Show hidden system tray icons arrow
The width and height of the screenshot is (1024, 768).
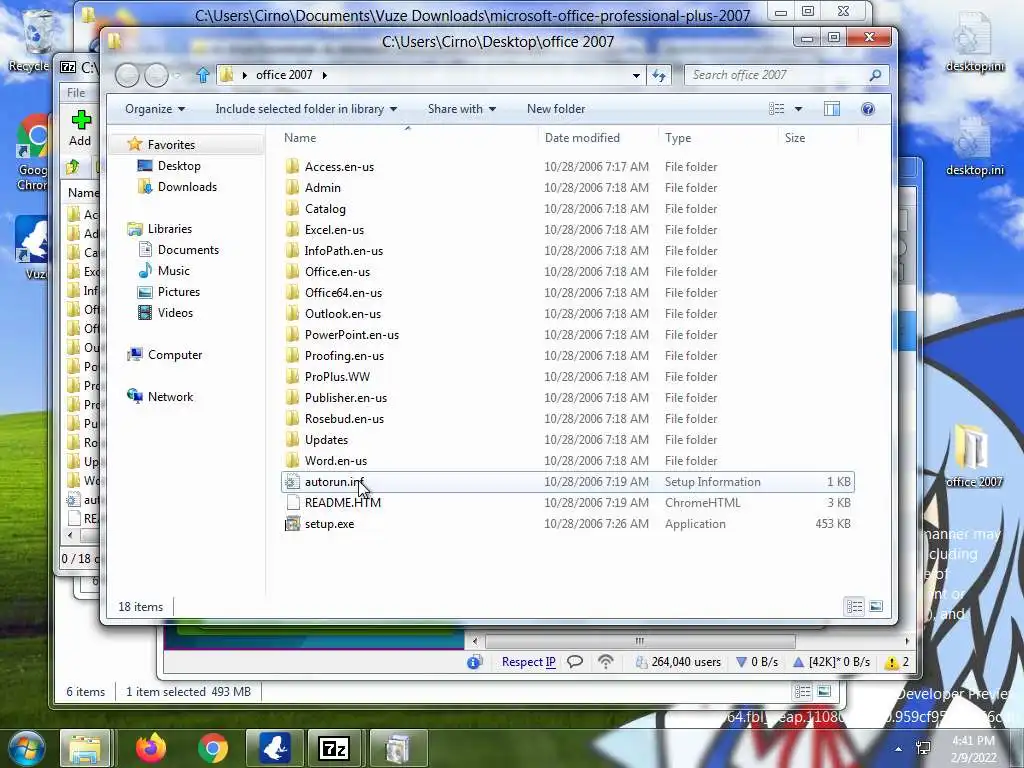[x=899, y=749]
